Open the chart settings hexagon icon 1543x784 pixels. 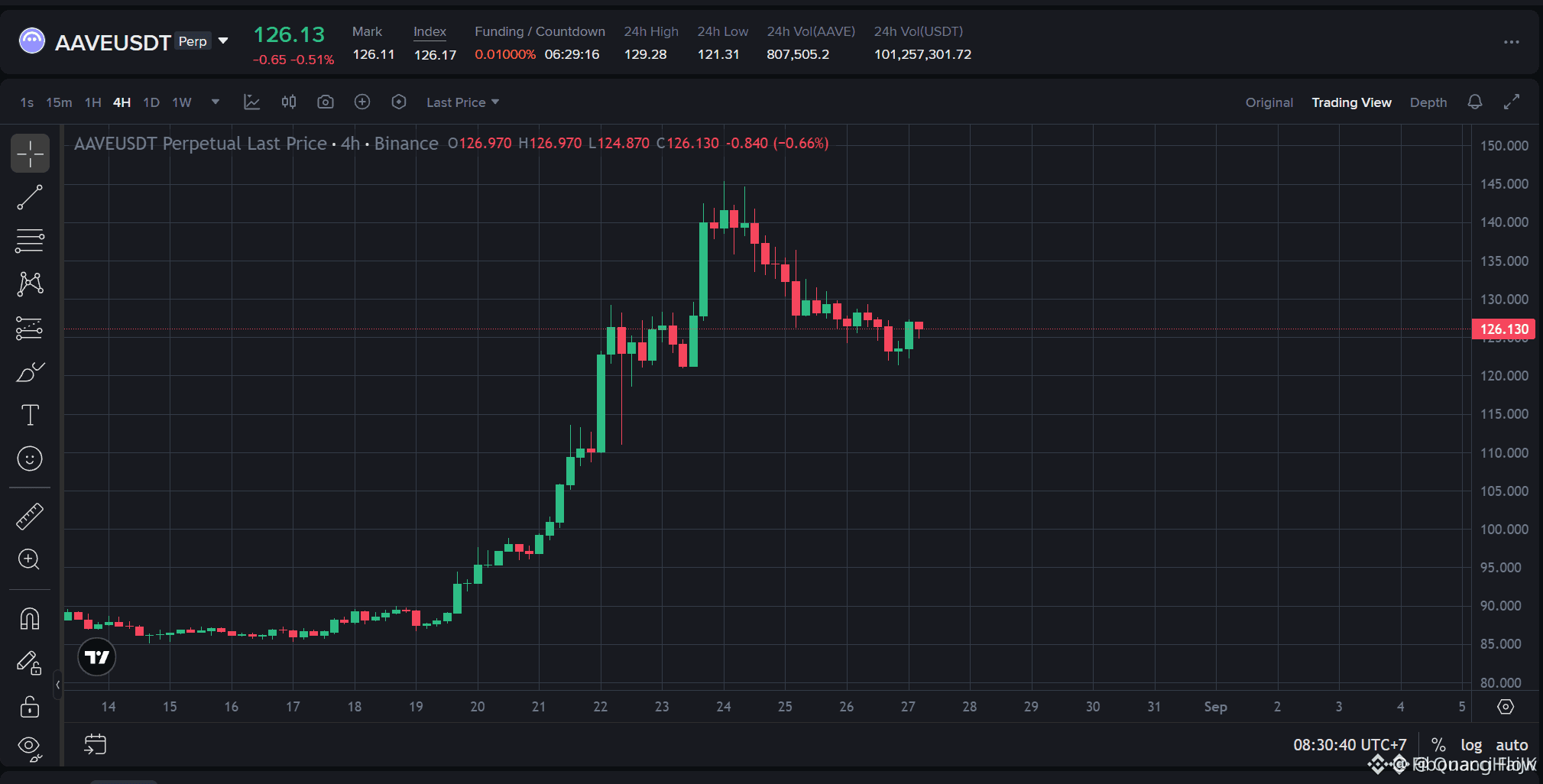[399, 102]
